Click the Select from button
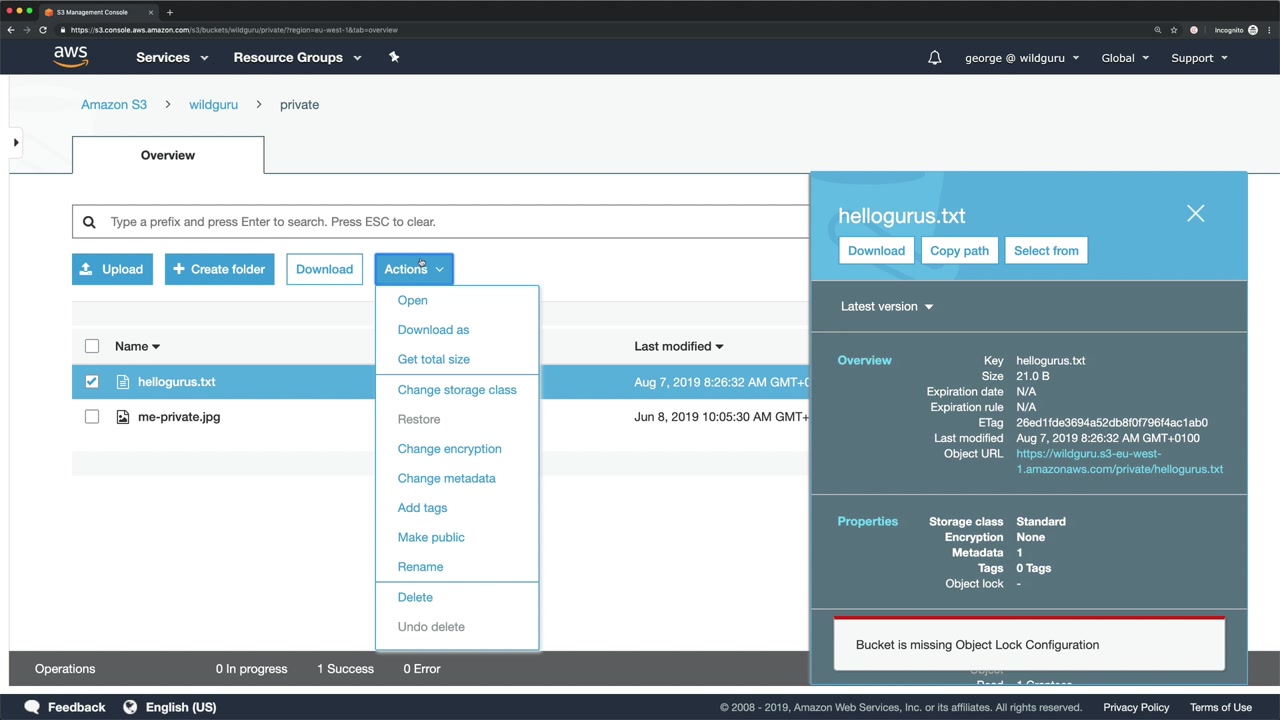Image resolution: width=1280 pixels, height=720 pixels. [x=1046, y=251]
